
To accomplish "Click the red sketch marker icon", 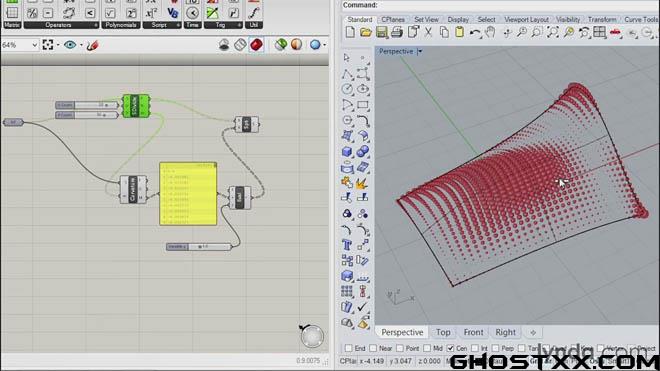I will [92, 45].
